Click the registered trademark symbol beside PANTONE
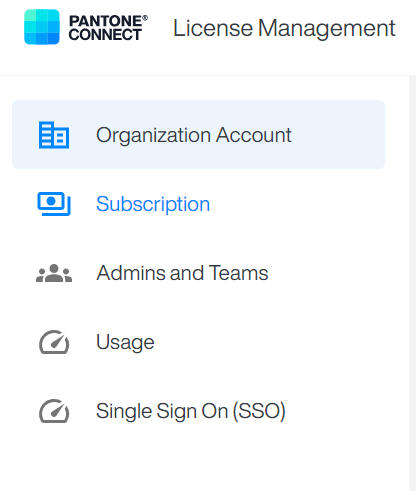 [145, 18]
